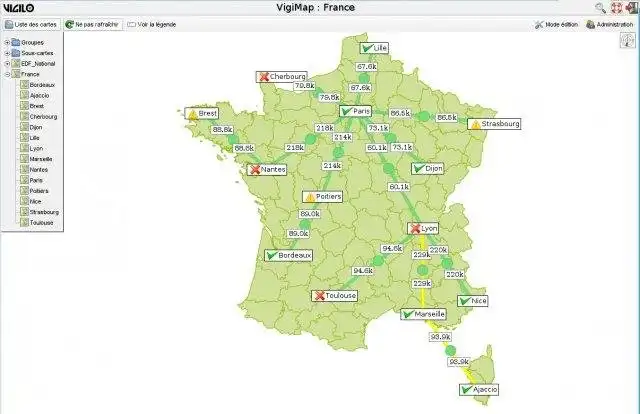
Task: Click the 86.5k label nearest Strasbourg
Action: click(447, 118)
